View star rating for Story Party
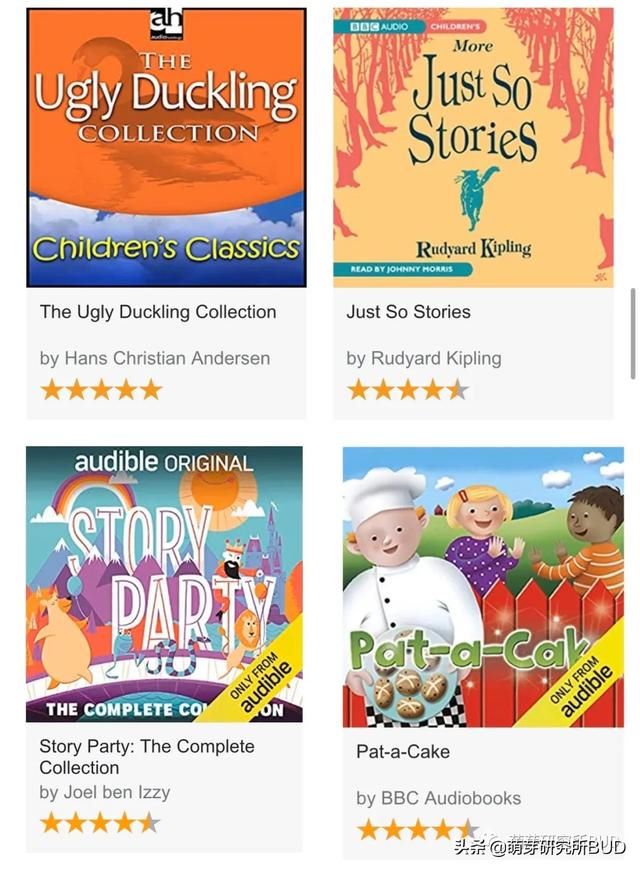 [100, 823]
